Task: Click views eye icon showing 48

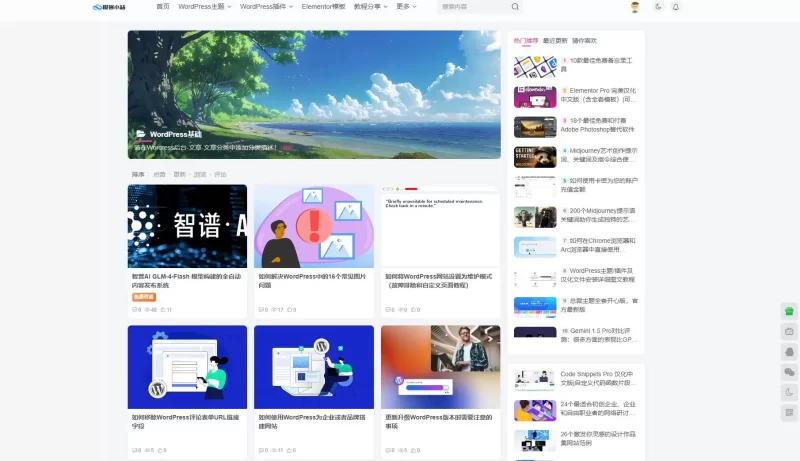Action: [147, 310]
